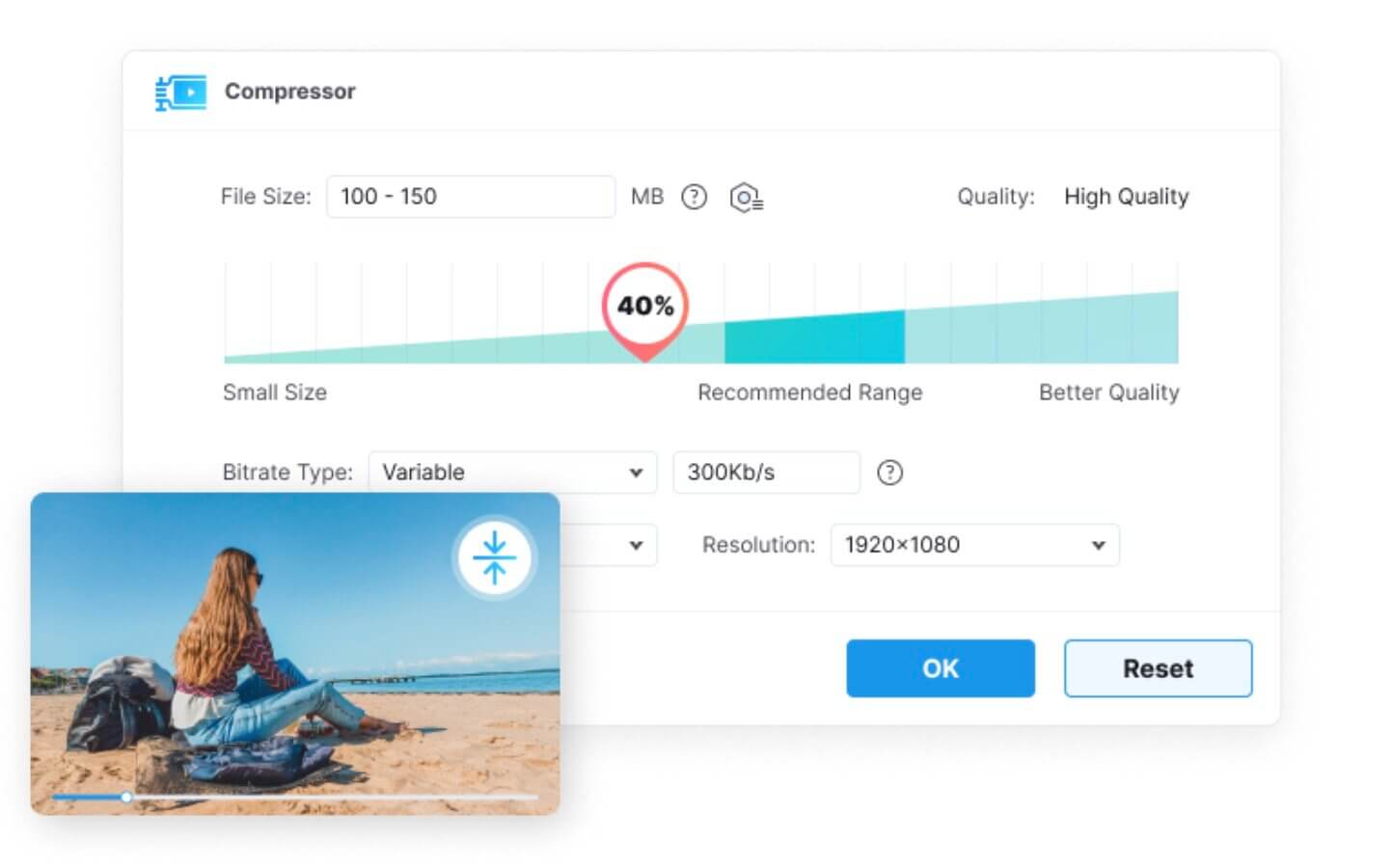The height and width of the screenshot is (868, 1393).
Task: Open the advanced settings gear-list icon
Action: click(x=746, y=198)
